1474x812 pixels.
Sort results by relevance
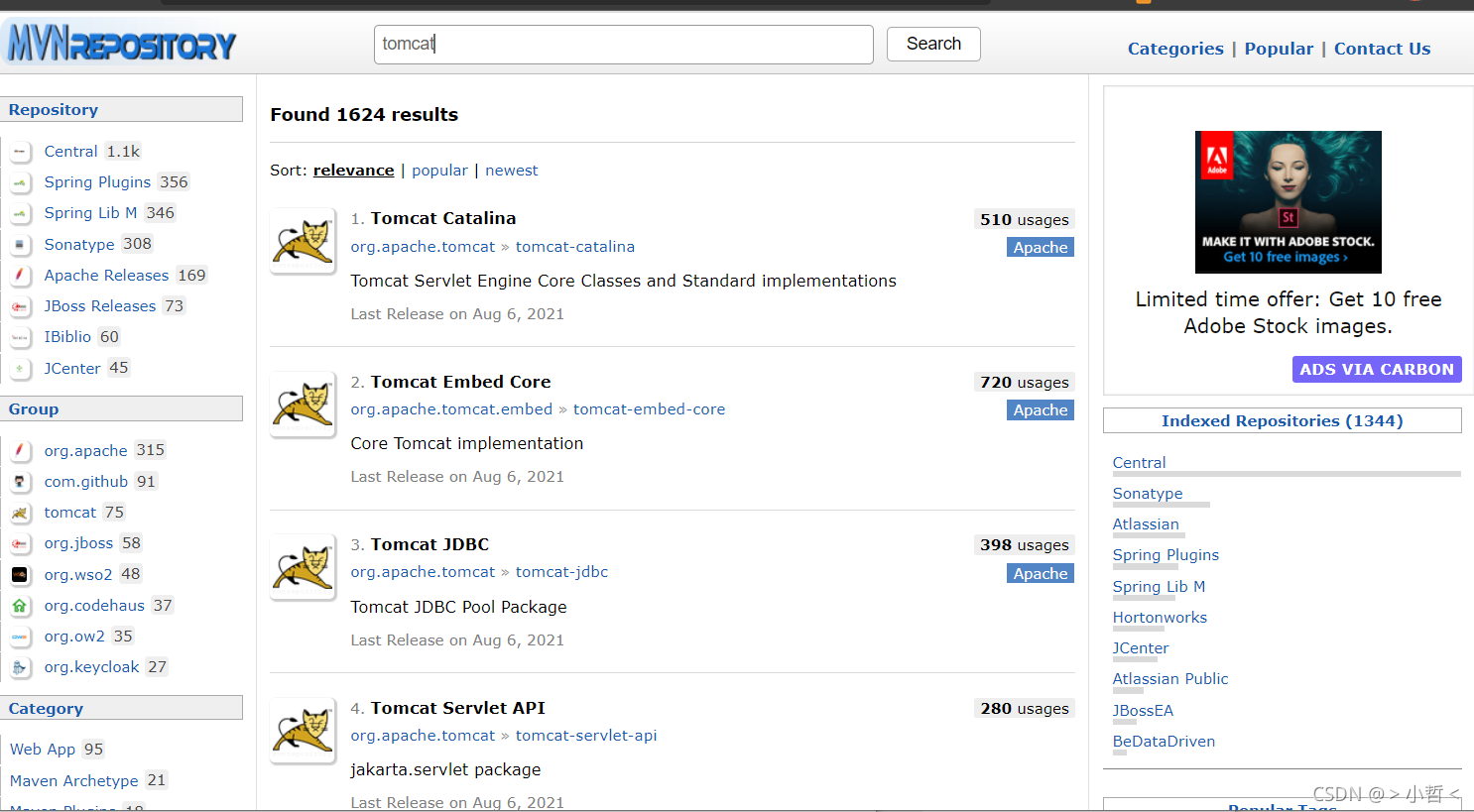point(353,171)
